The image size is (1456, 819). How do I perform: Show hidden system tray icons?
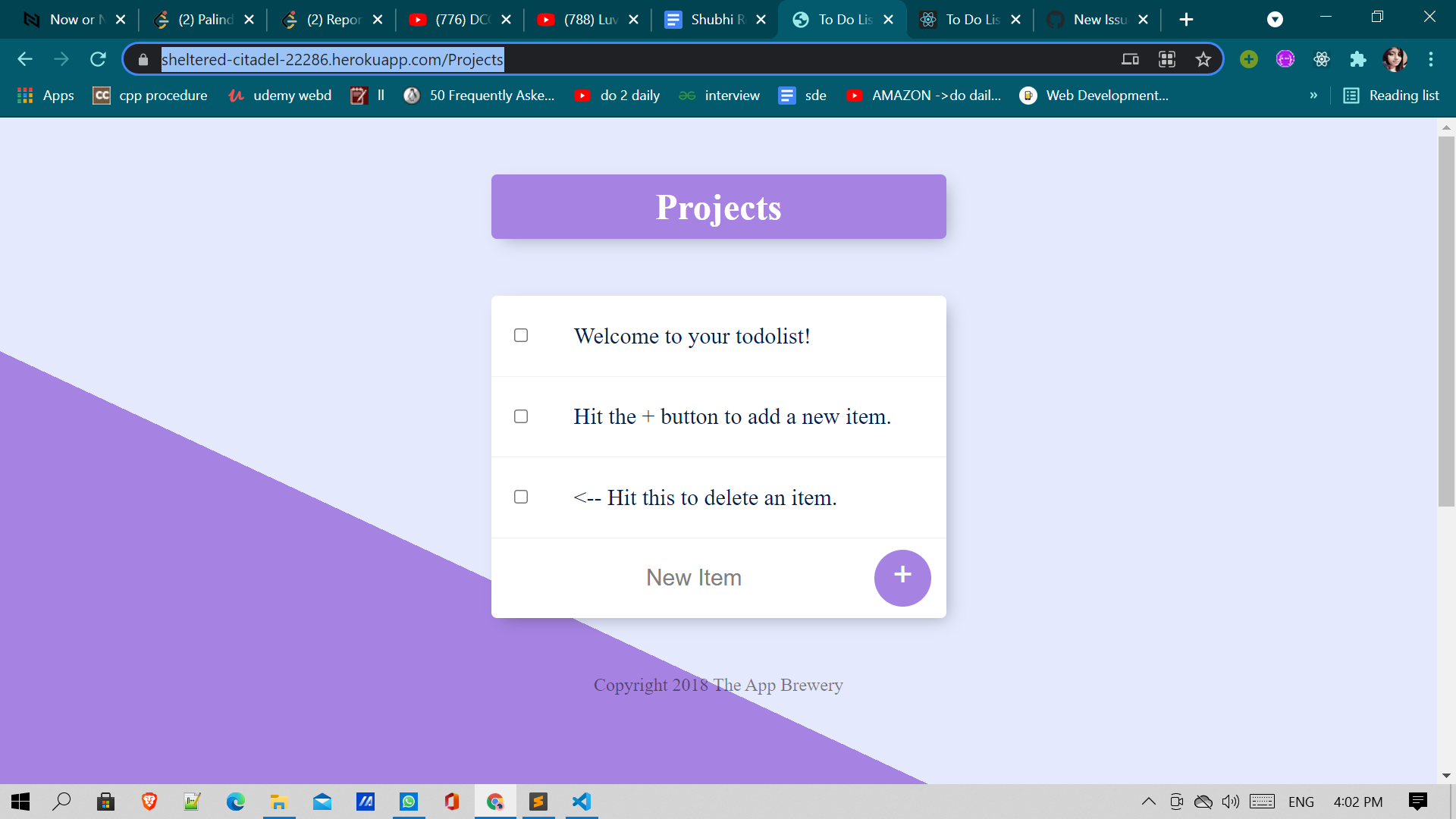tap(1149, 802)
